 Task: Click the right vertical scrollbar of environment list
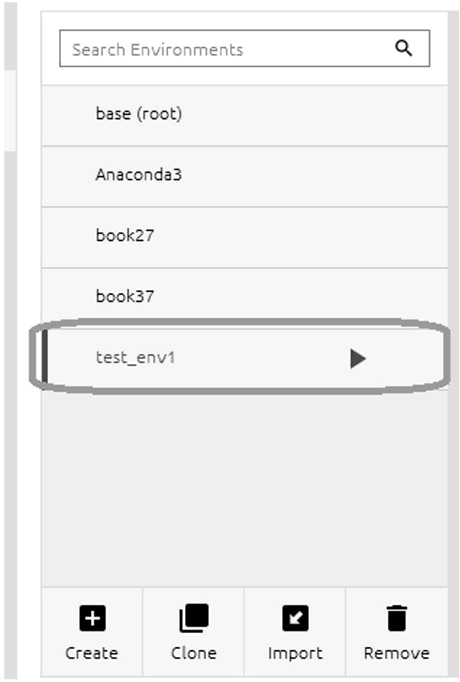[x=454, y=339]
